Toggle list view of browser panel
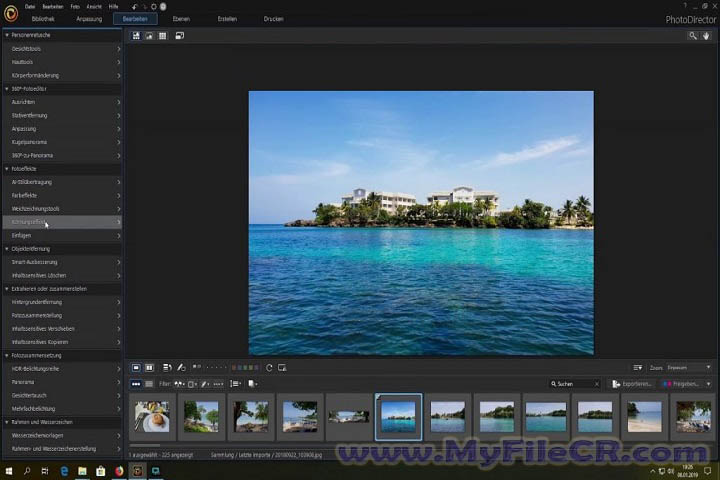 (149, 384)
